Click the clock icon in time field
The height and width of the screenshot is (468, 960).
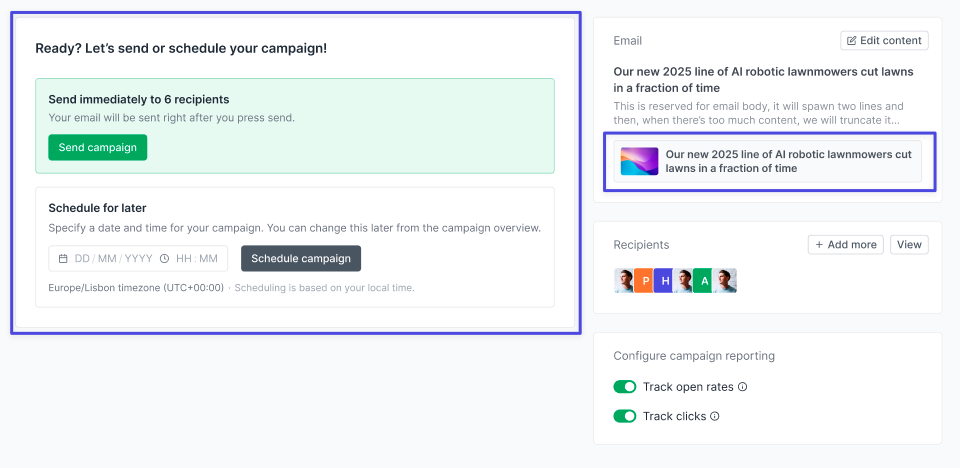click(x=164, y=259)
